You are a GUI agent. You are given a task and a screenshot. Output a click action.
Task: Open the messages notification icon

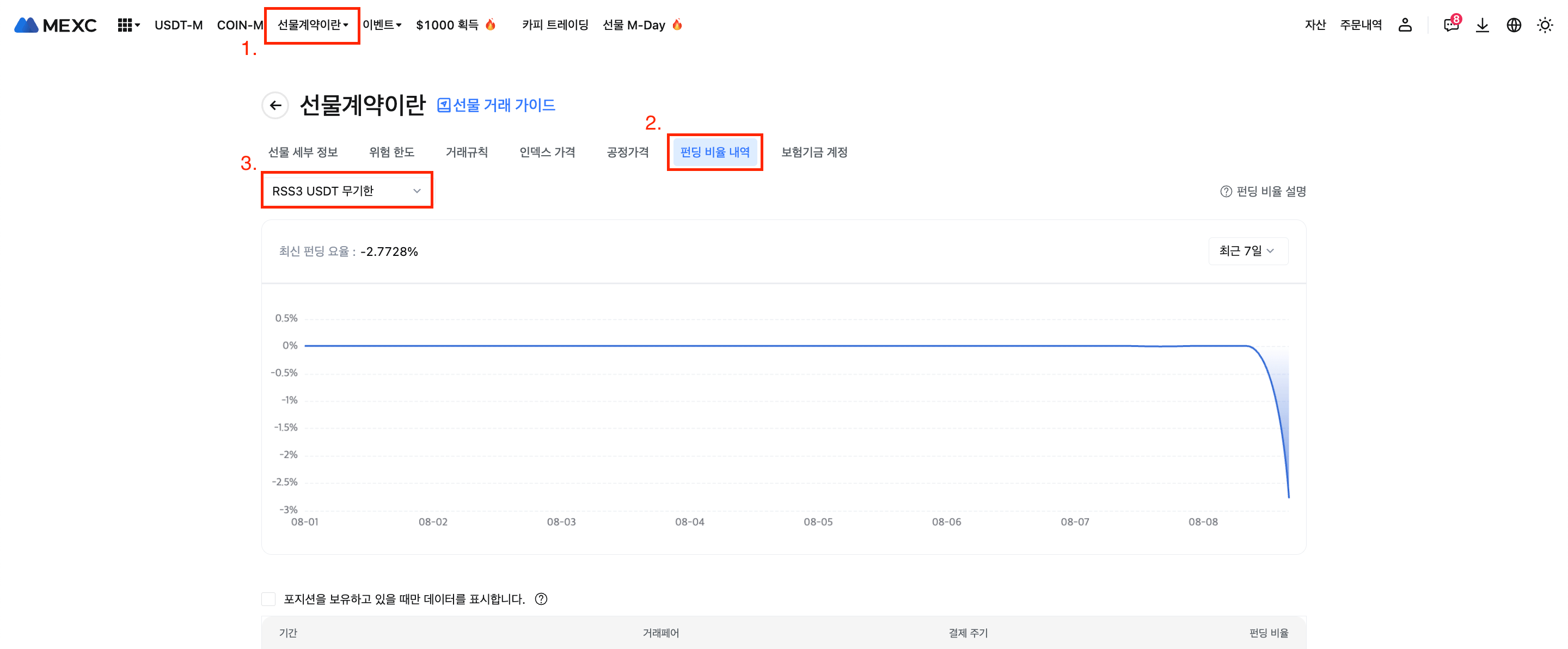(1450, 25)
